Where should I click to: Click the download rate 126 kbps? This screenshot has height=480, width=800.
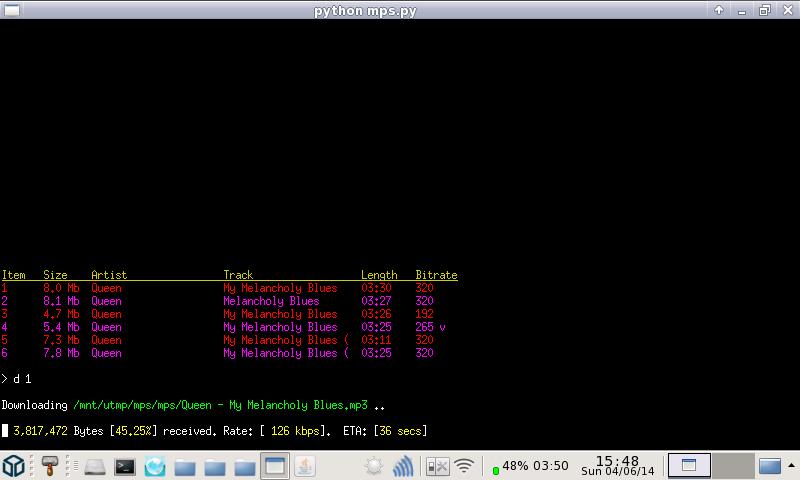coord(295,431)
